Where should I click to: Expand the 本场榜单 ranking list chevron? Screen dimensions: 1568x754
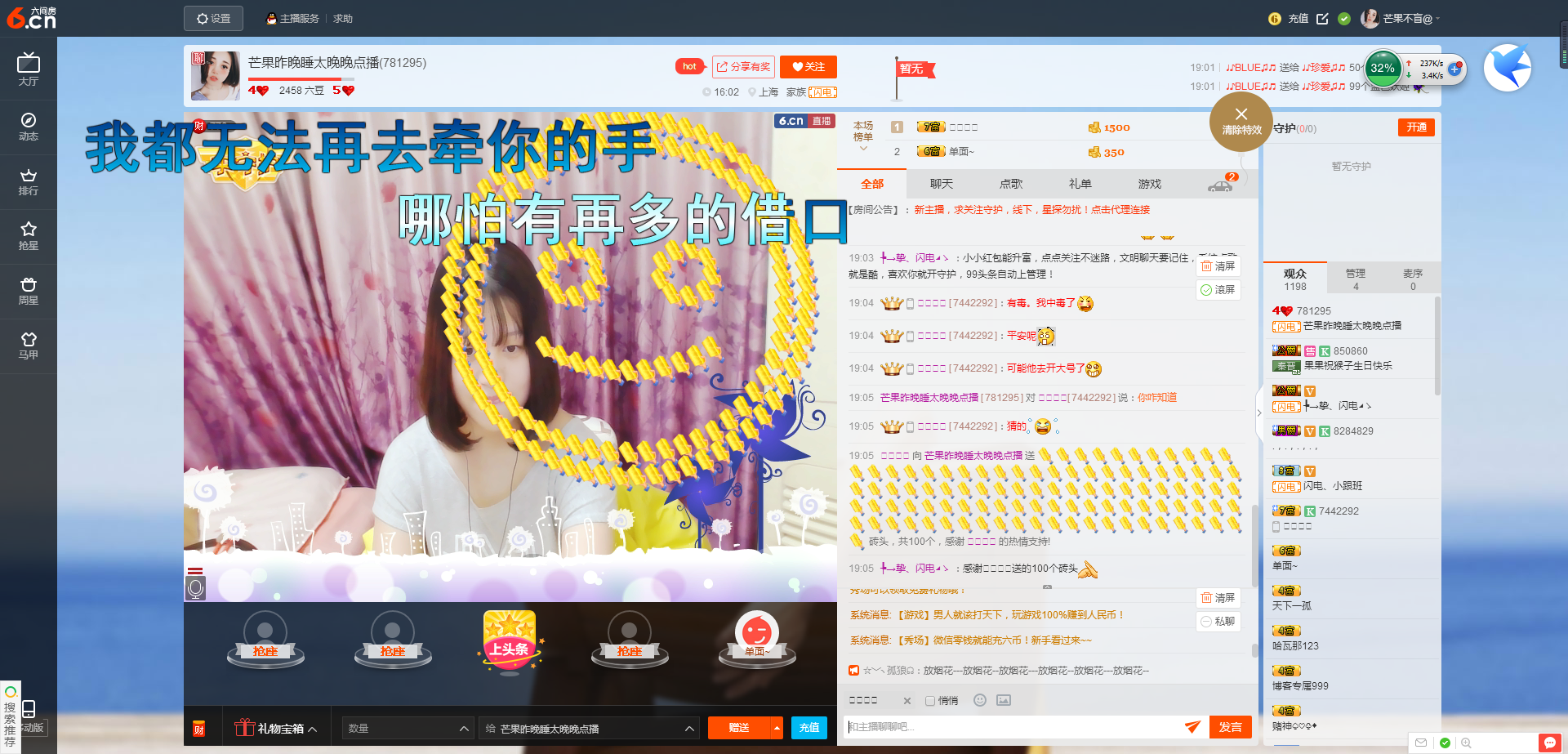point(863,148)
